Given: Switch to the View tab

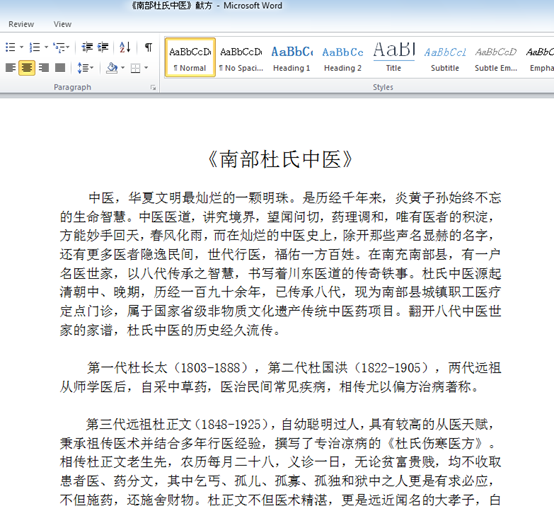Looking at the screenshot, I should click(63, 24).
